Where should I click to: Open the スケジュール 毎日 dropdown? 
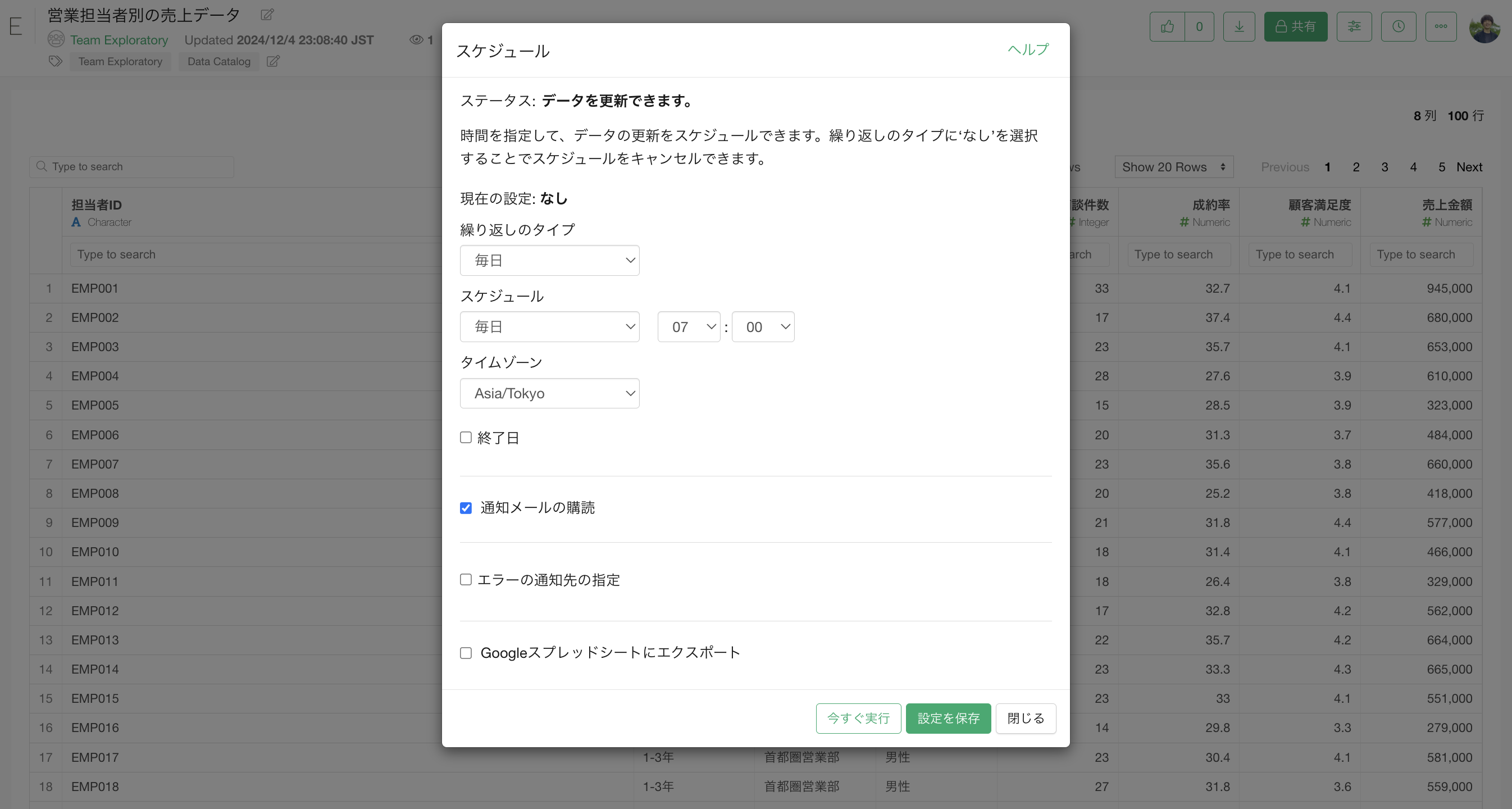pyautogui.click(x=549, y=326)
